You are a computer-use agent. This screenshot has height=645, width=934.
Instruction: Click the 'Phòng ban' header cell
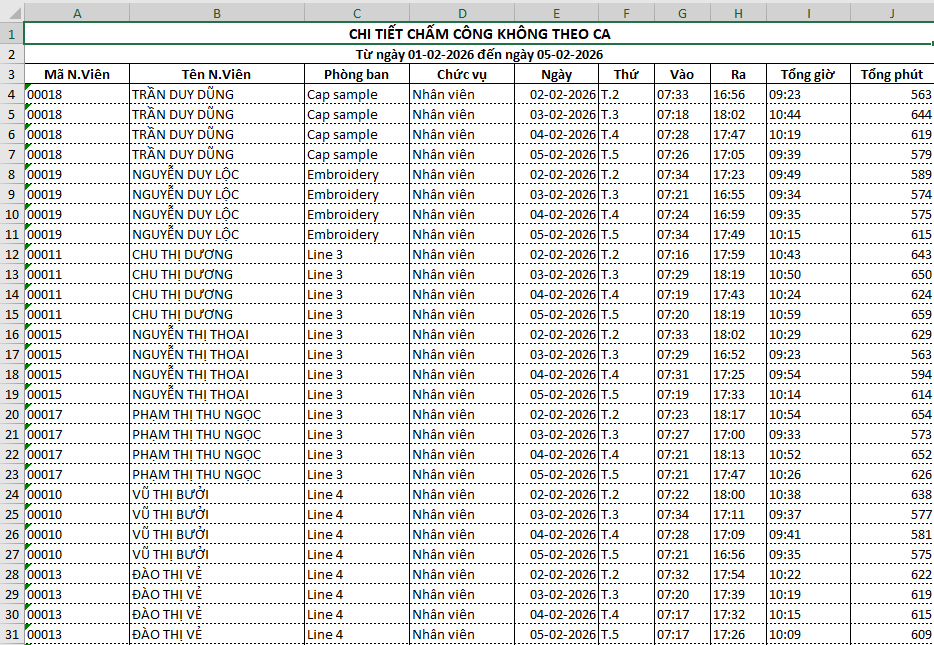(x=357, y=74)
